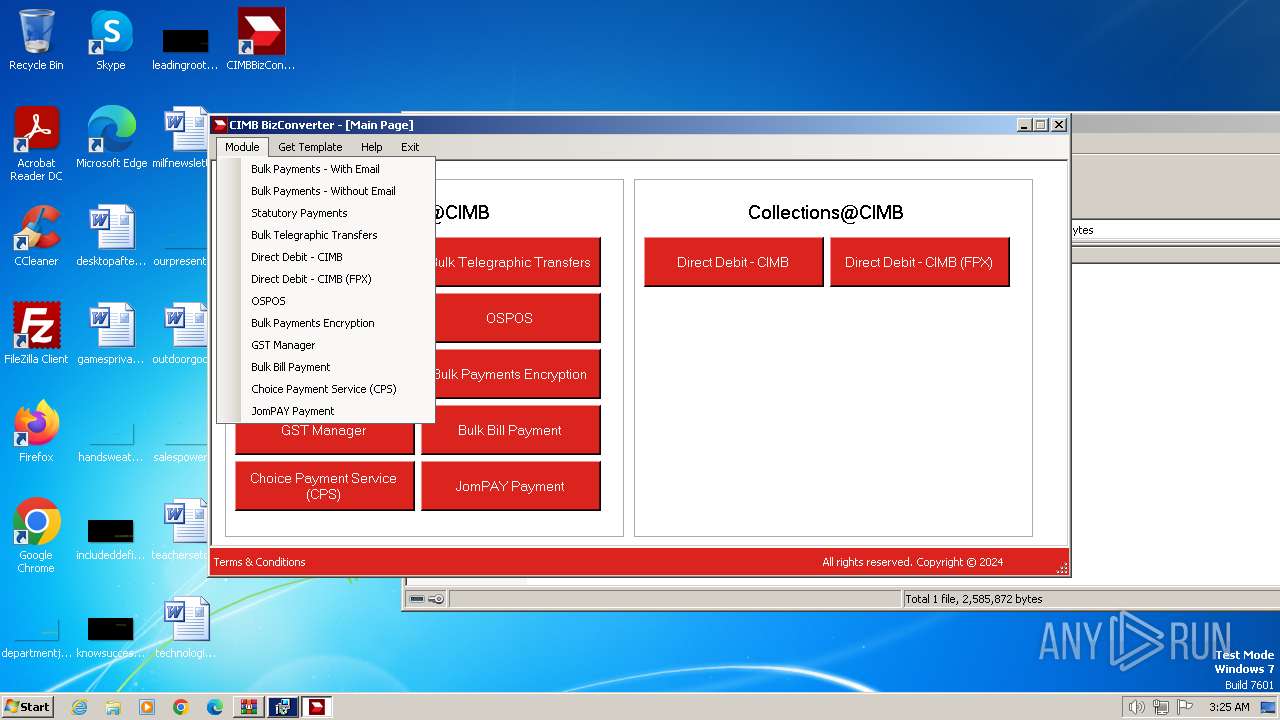The width and height of the screenshot is (1280, 720).
Task: Open CCleaner desktop shortcut
Action: pyautogui.click(x=36, y=235)
